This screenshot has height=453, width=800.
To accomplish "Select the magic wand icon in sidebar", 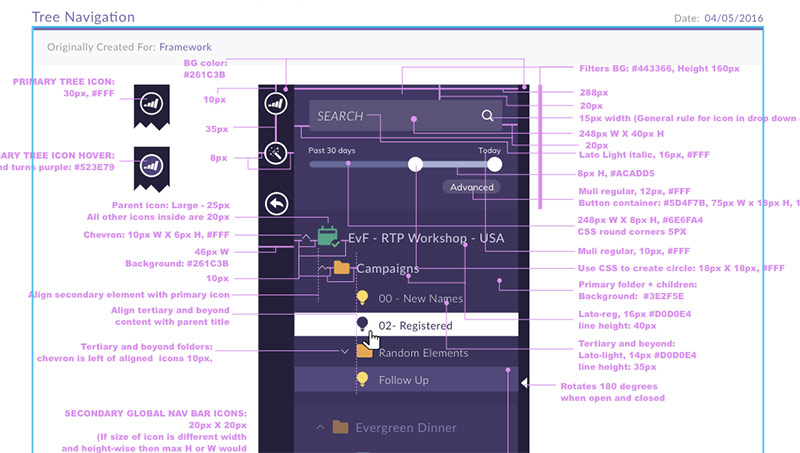I will pyautogui.click(x=277, y=153).
